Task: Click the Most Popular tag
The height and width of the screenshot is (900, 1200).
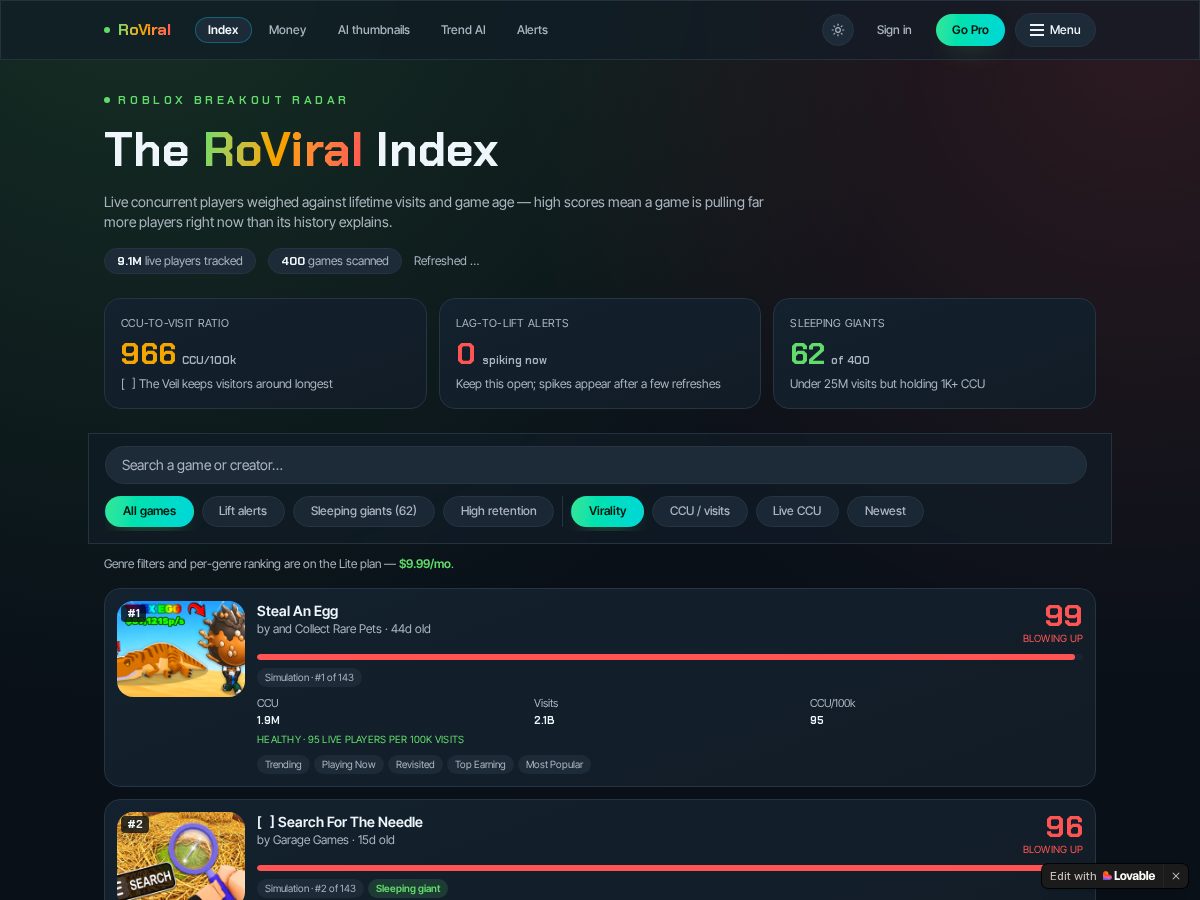Action: click(554, 765)
